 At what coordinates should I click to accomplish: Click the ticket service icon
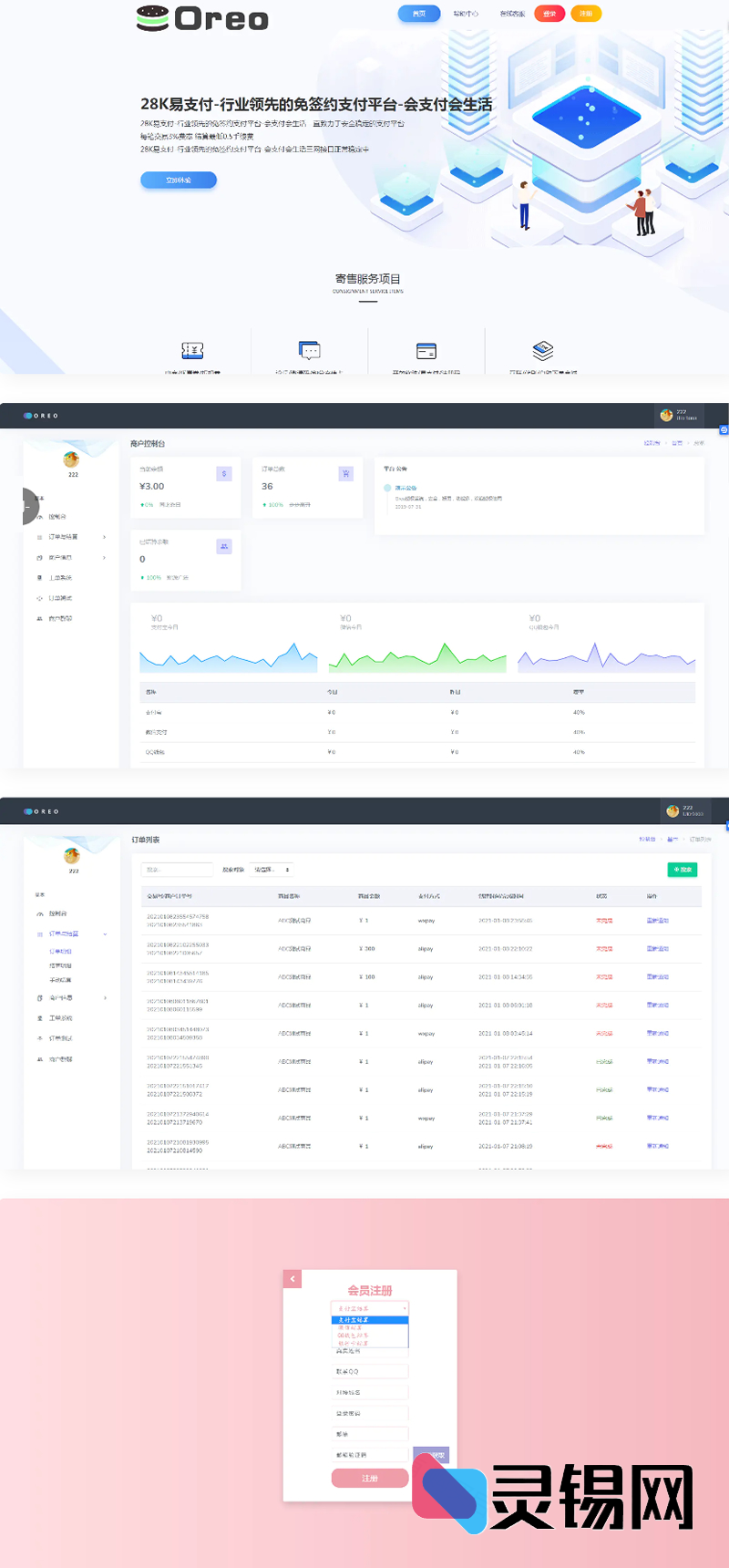192,351
